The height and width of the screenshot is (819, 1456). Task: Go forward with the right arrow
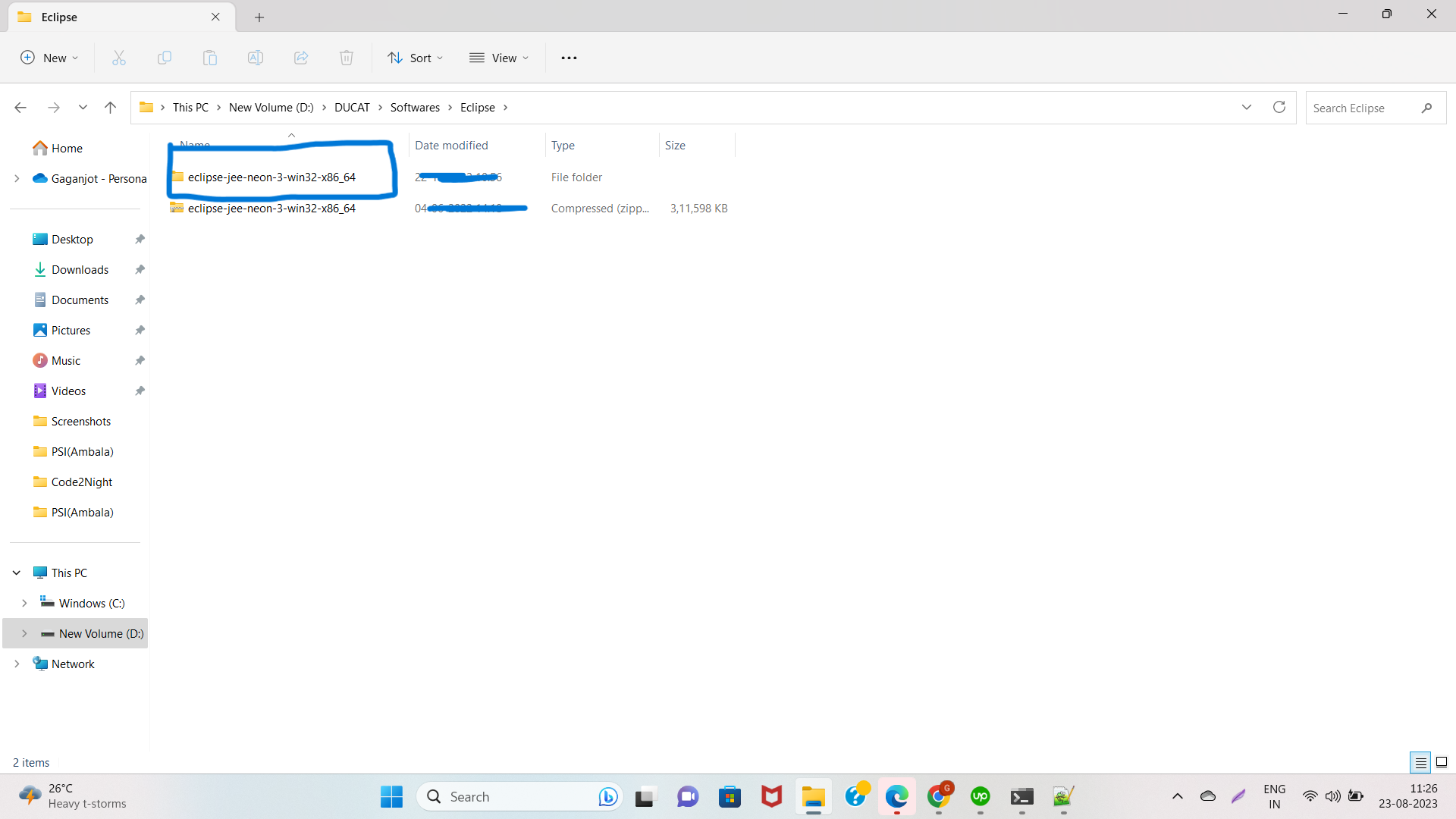pyautogui.click(x=54, y=108)
